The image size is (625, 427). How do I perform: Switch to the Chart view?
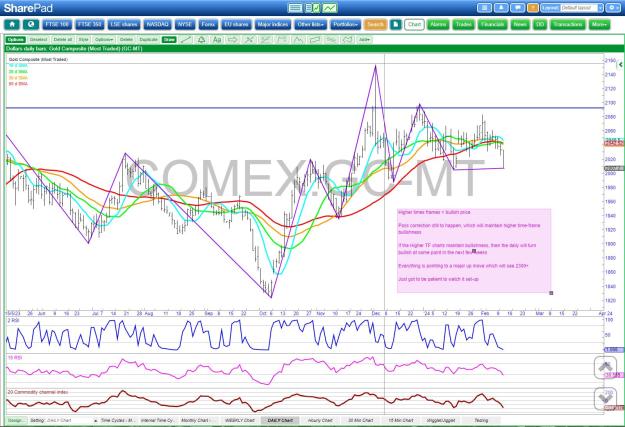click(414, 25)
